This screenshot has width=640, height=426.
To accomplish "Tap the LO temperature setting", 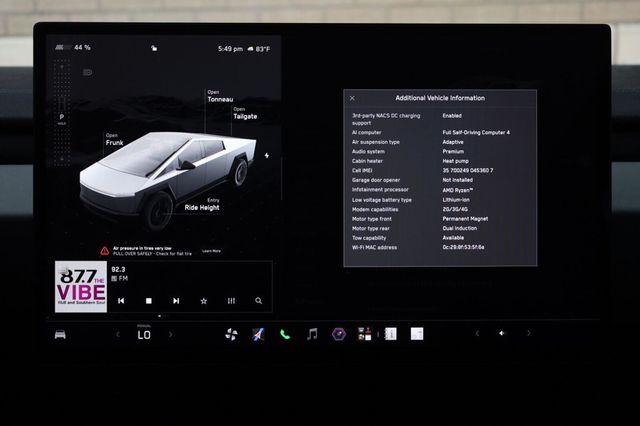I will pos(144,335).
